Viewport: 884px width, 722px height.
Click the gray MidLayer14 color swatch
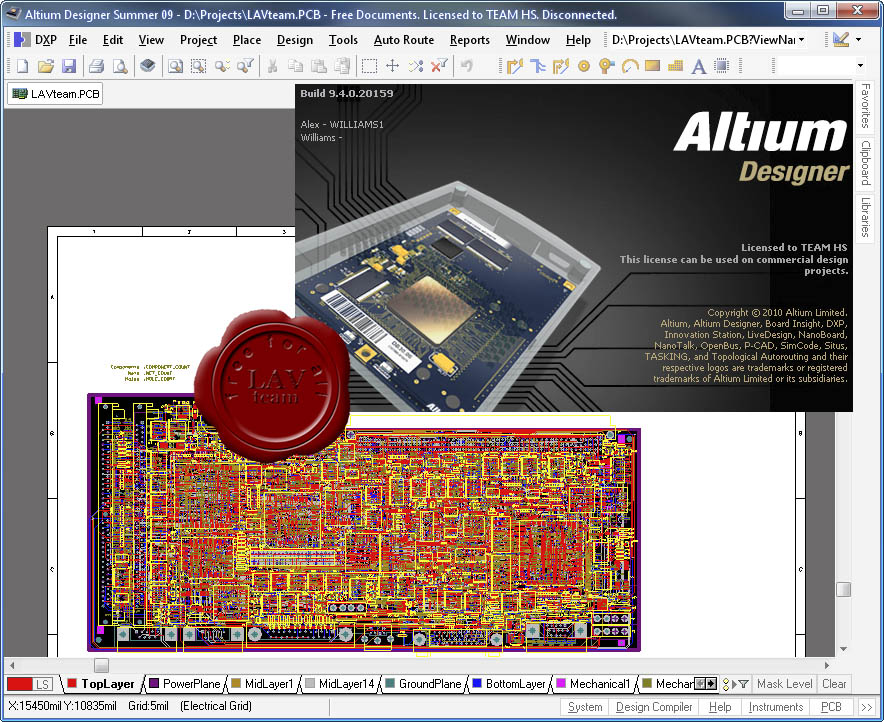(x=310, y=684)
